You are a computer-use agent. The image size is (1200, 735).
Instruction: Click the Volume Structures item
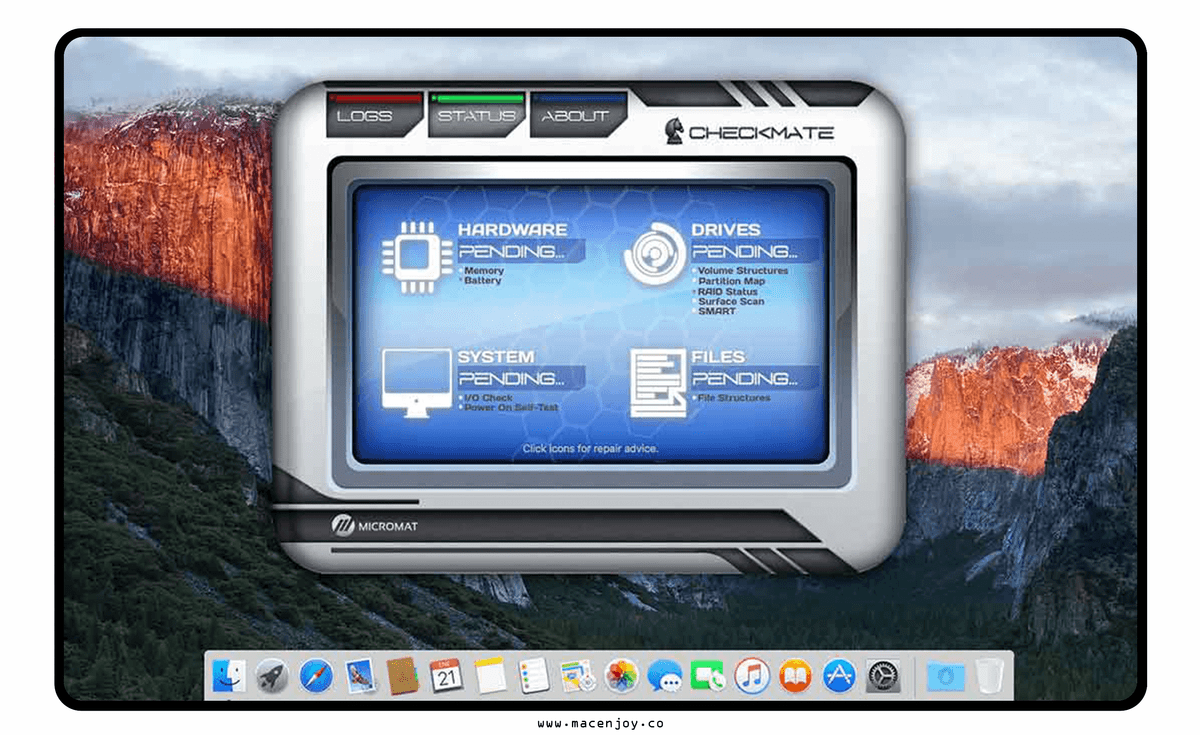click(743, 271)
